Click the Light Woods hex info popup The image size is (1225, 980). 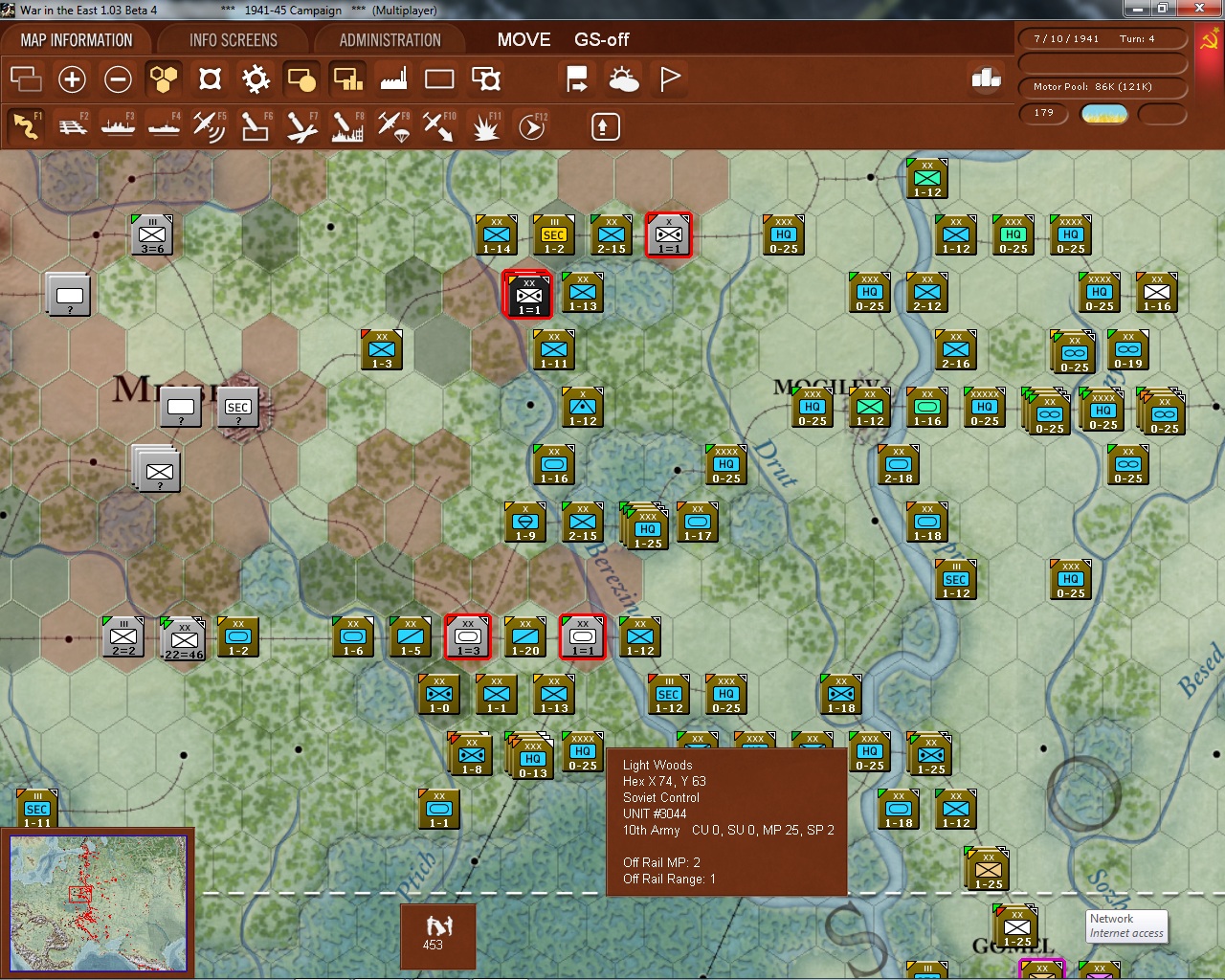726,822
